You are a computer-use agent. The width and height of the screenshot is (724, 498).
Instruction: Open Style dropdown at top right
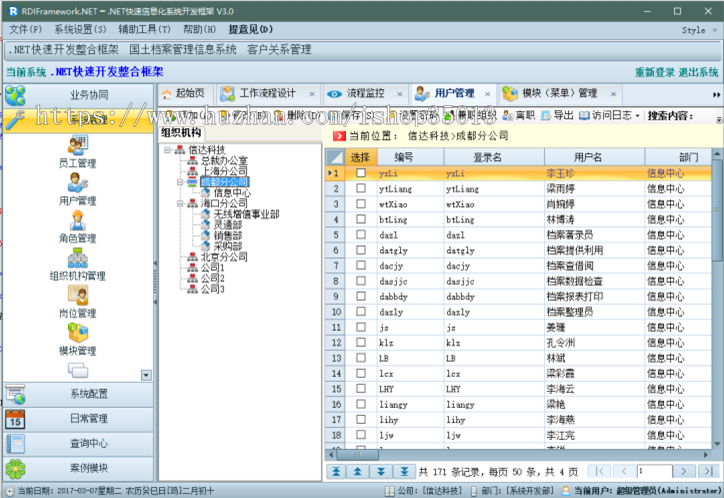(x=699, y=30)
